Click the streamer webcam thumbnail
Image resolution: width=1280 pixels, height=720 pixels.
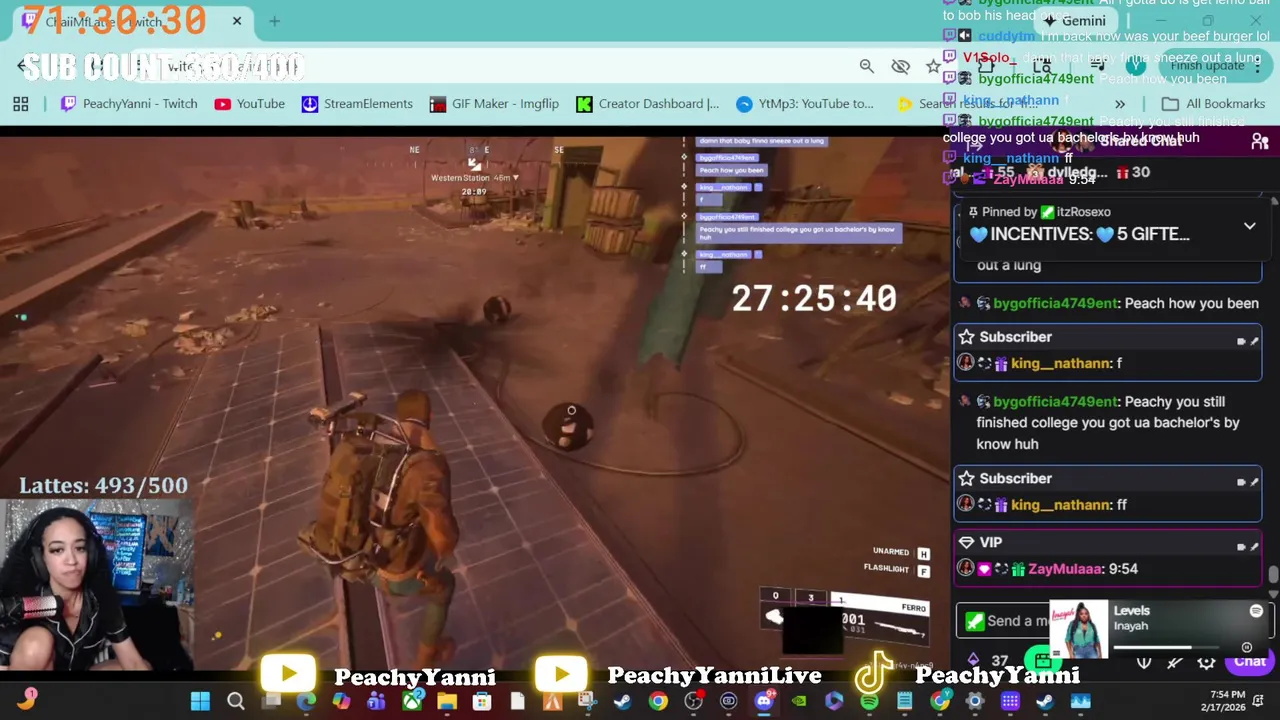pos(97,584)
